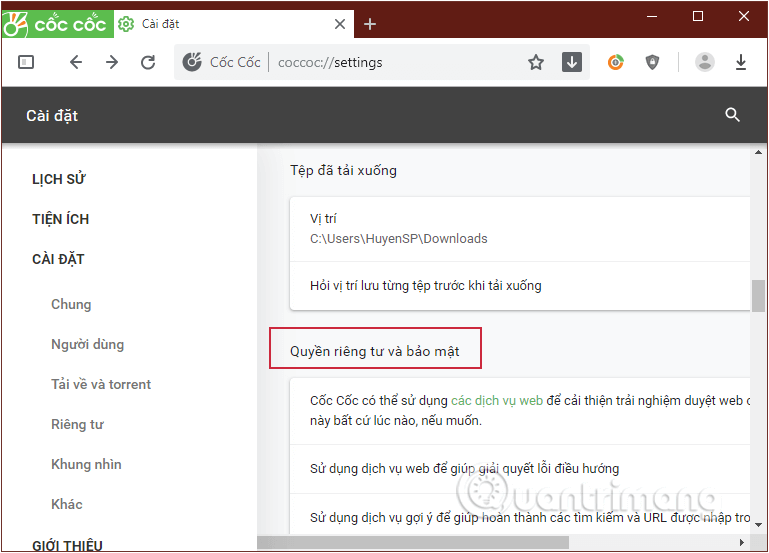Reload the settings page
The height and width of the screenshot is (553, 769).
[x=148, y=62]
